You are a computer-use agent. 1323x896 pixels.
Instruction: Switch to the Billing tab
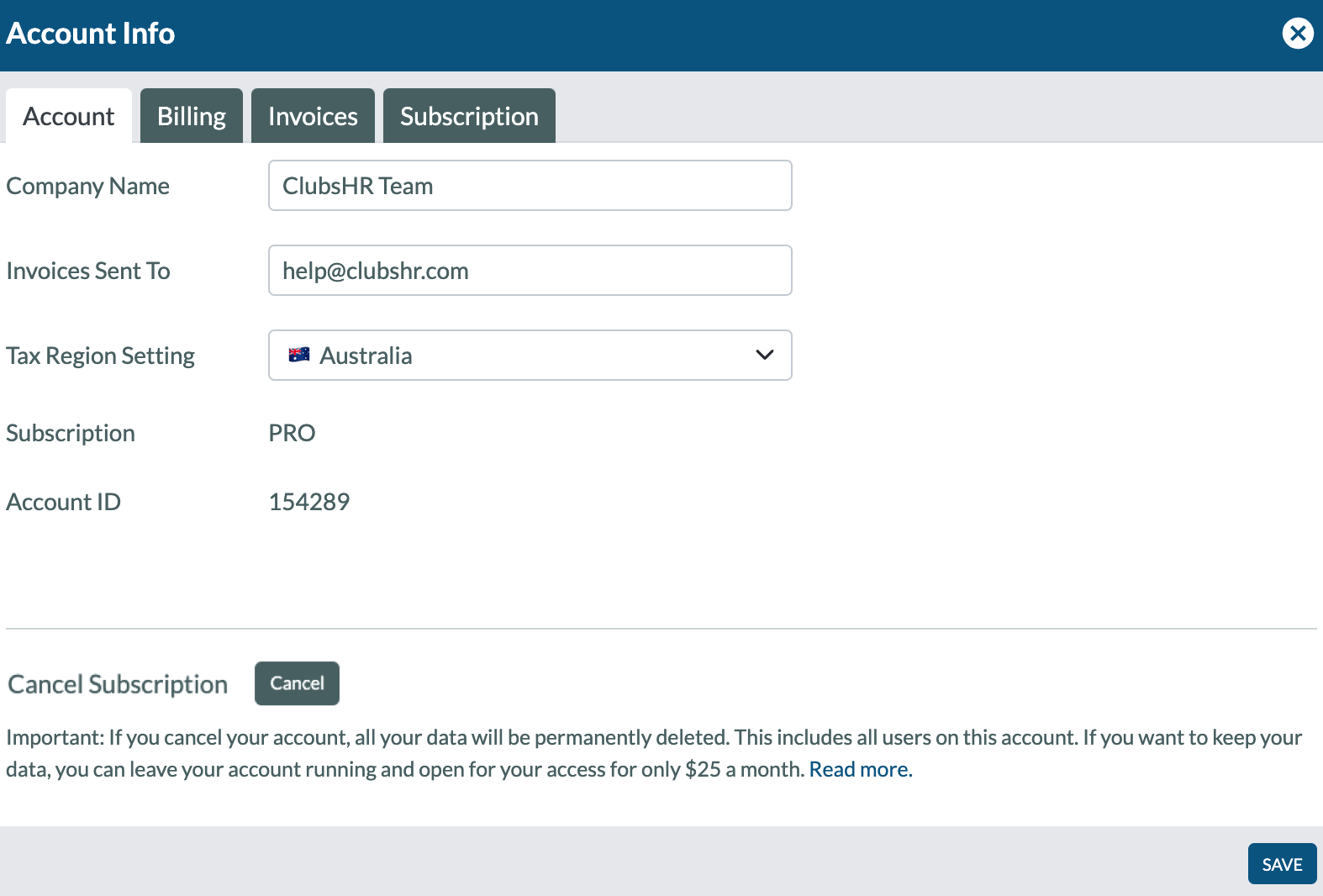click(x=192, y=116)
